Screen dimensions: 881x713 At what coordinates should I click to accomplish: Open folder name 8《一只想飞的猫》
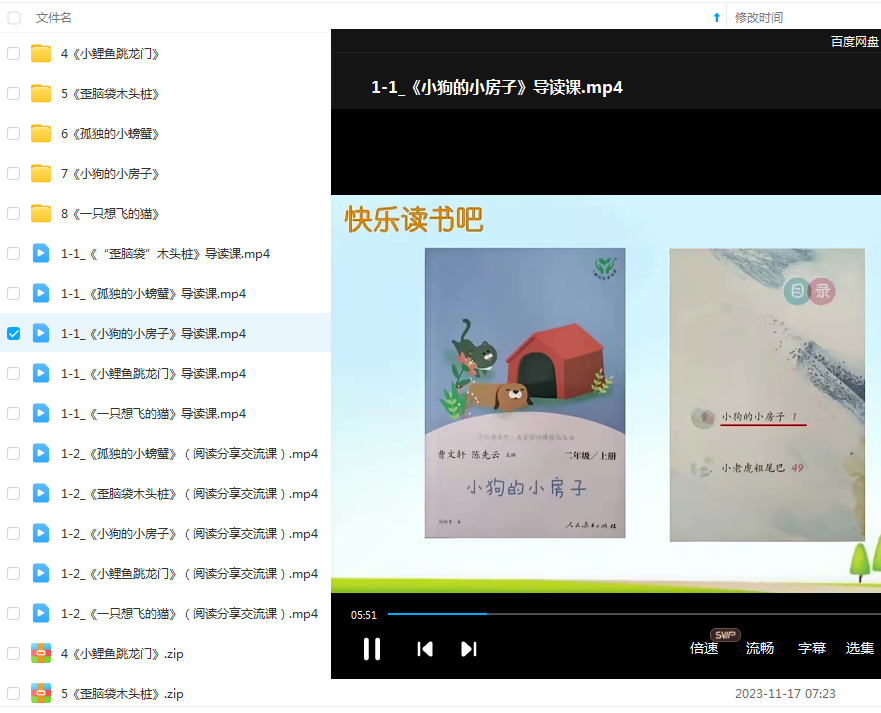(x=110, y=214)
